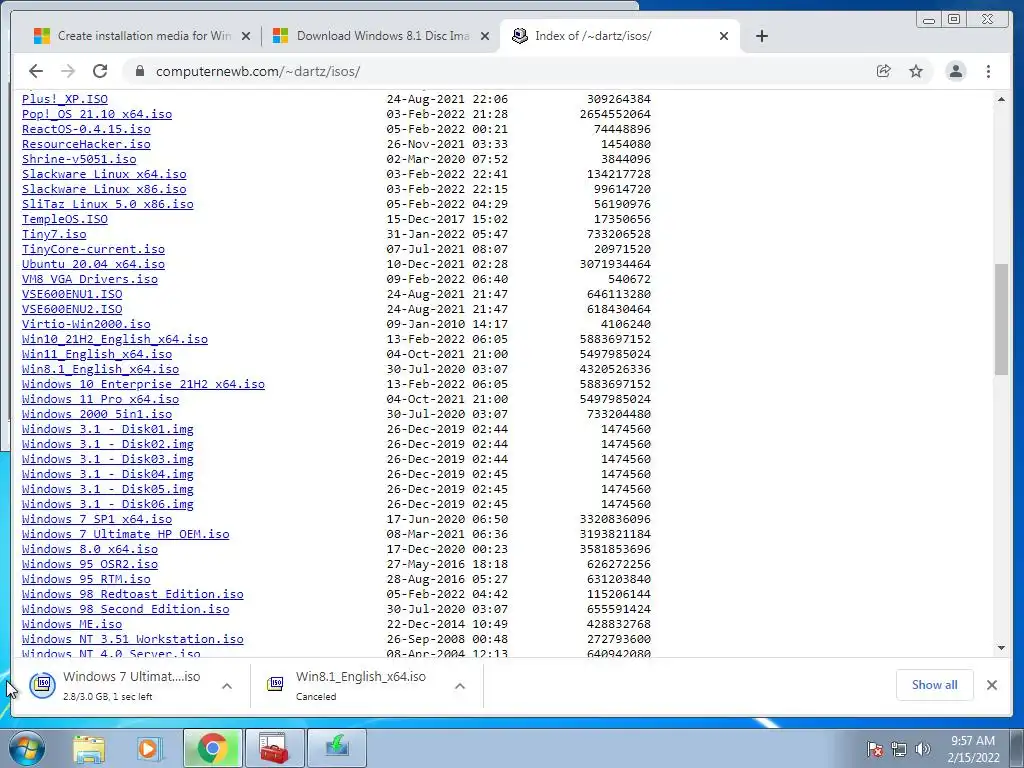Launch Windows Media Player from the taskbar
The height and width of the screenshot is (768, 1024).
click(x=149, y=748)
